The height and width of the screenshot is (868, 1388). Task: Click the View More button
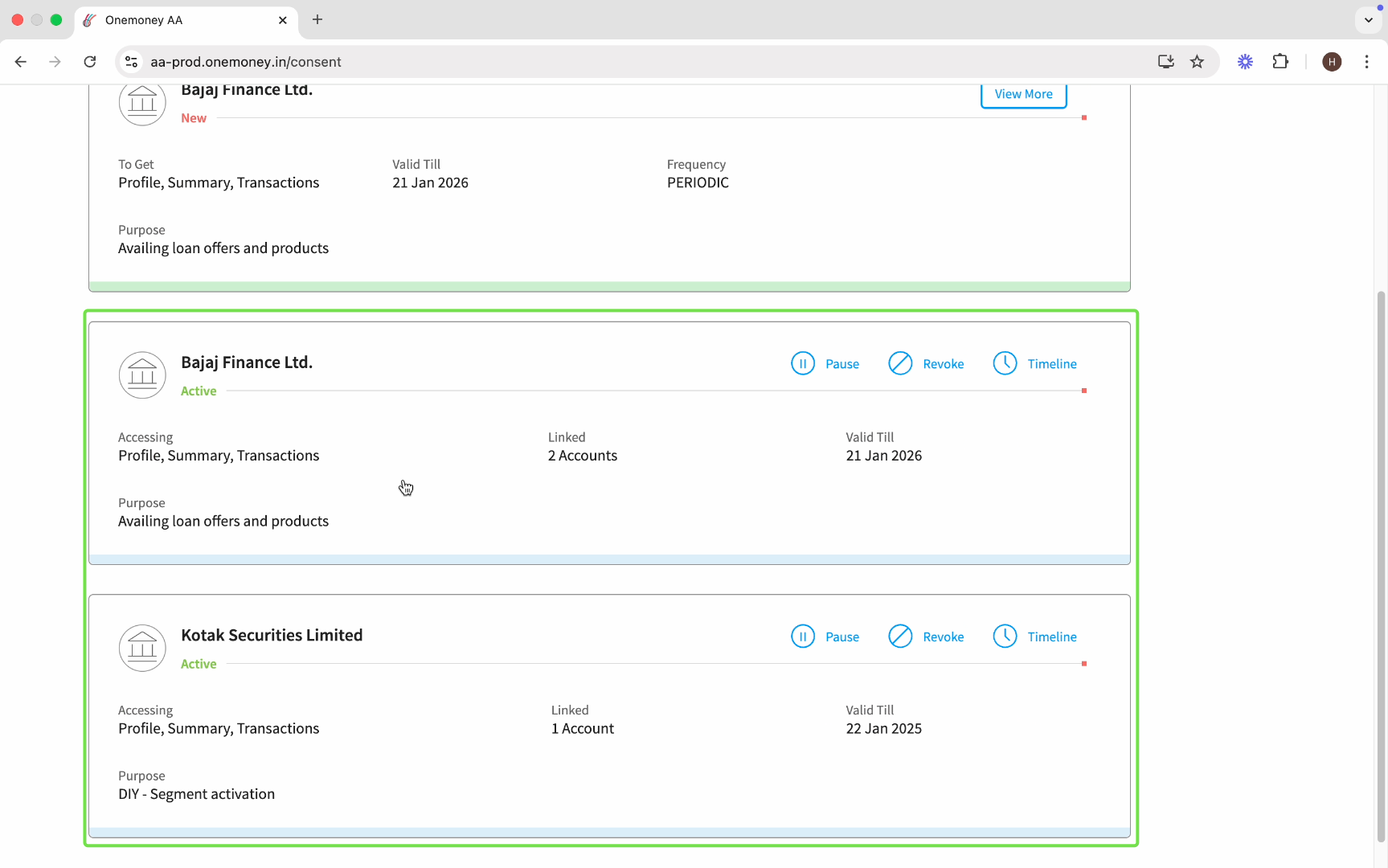[1023, 94]
